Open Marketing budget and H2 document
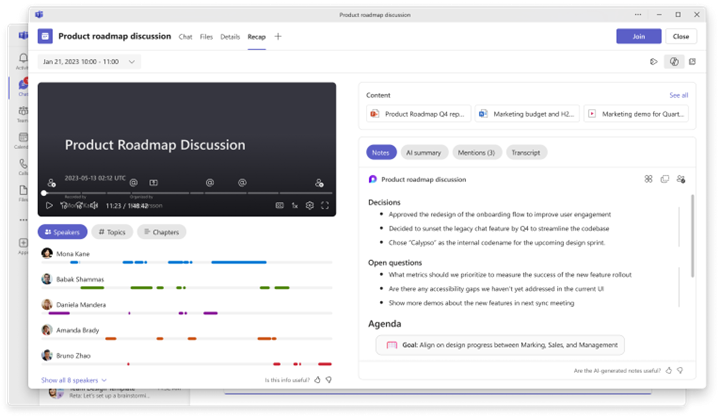Viewport: 720px width, 417px height. click(x=527, y=114)
